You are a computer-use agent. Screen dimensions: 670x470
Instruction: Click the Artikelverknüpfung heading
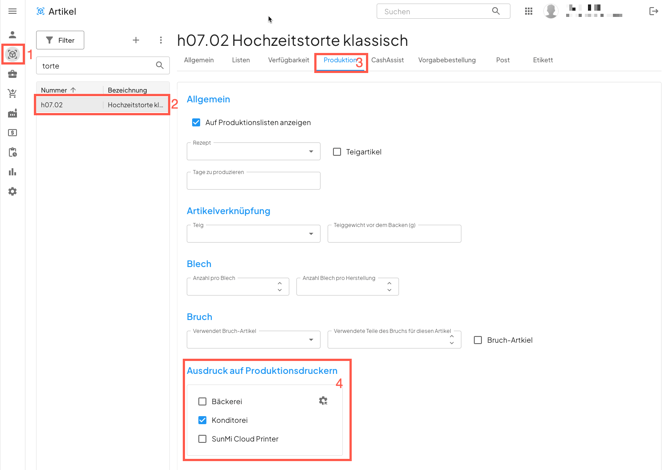tap(229, 211)
